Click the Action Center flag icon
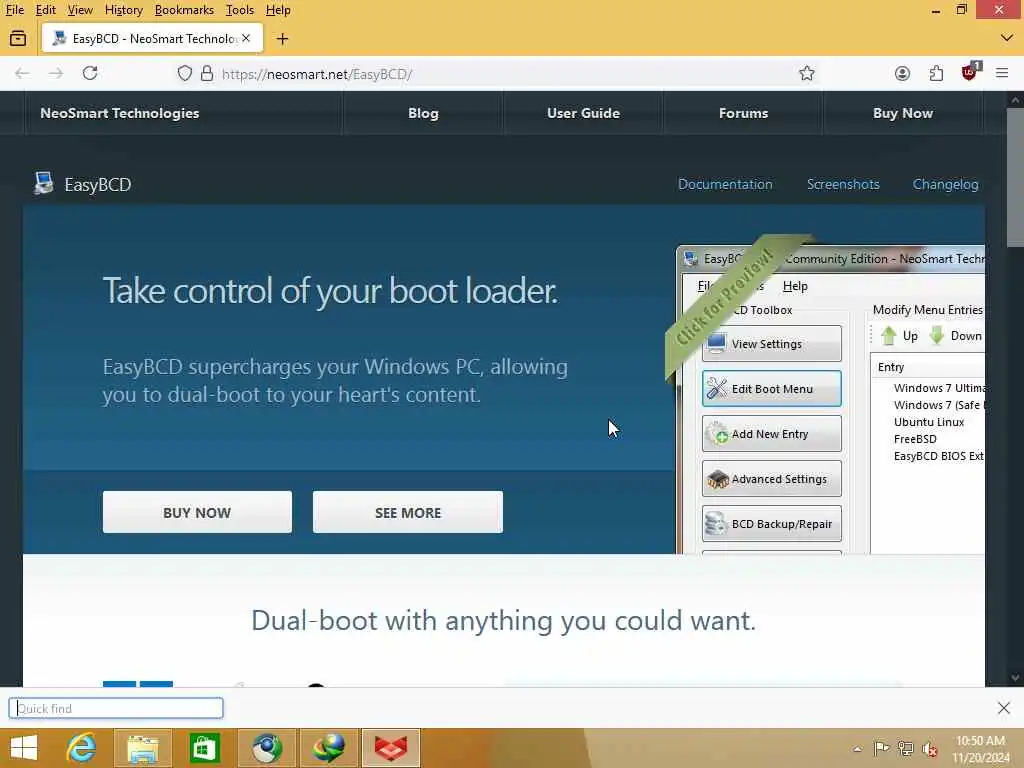 click(881, 748)
